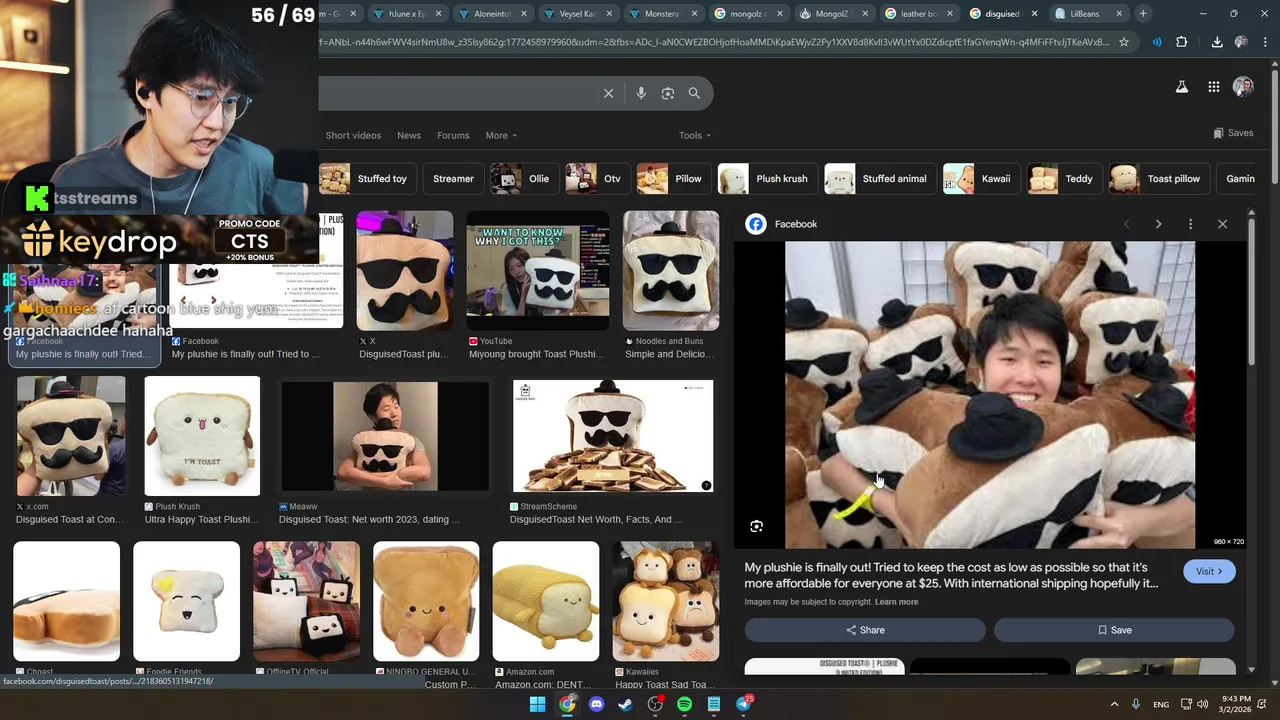The image size is (1280, 720).
Task: Clear the Google search box
Action: (x=608, y=93)
